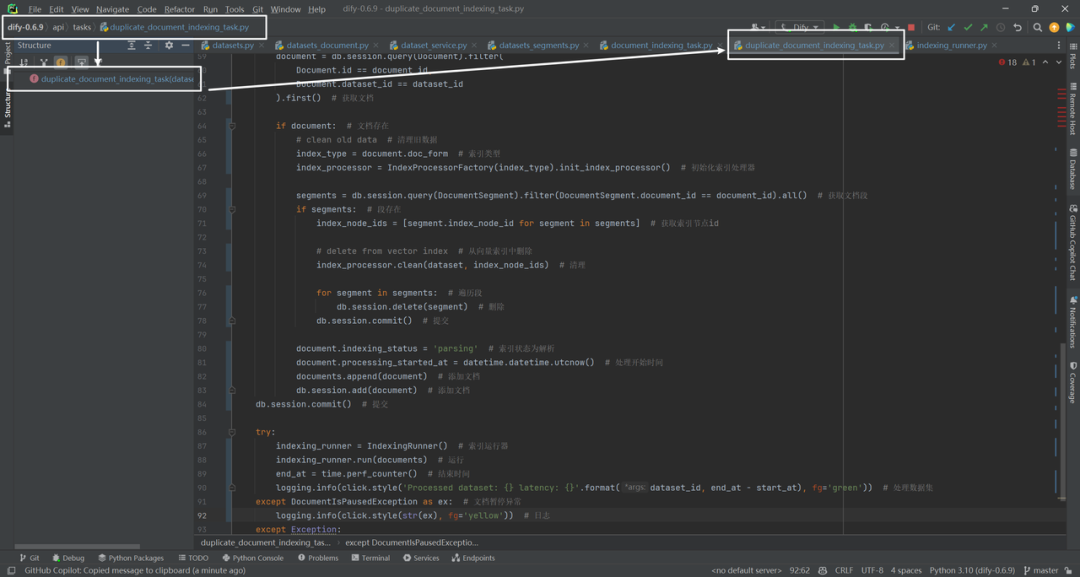Open the Dify run configuration dropdown
This screenshot has width=1080, height=577.
click(799, 28)
